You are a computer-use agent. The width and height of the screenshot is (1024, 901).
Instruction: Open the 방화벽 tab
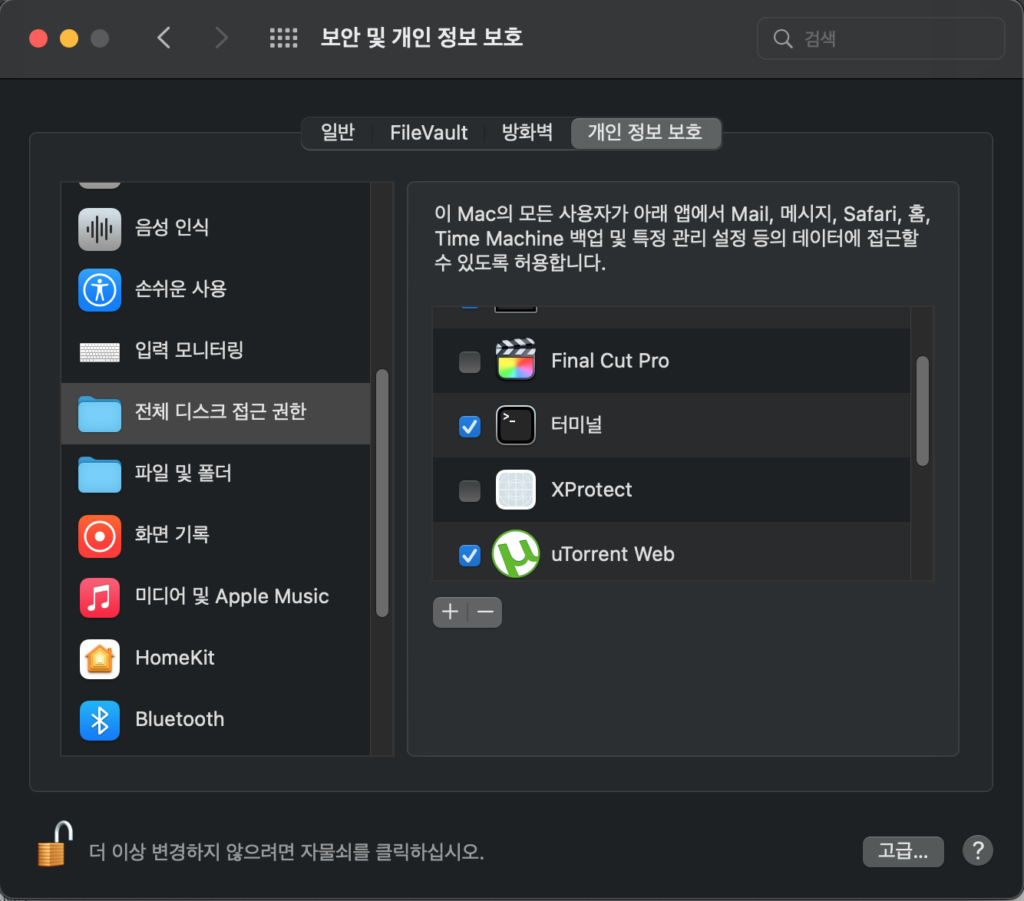(527, 132)
